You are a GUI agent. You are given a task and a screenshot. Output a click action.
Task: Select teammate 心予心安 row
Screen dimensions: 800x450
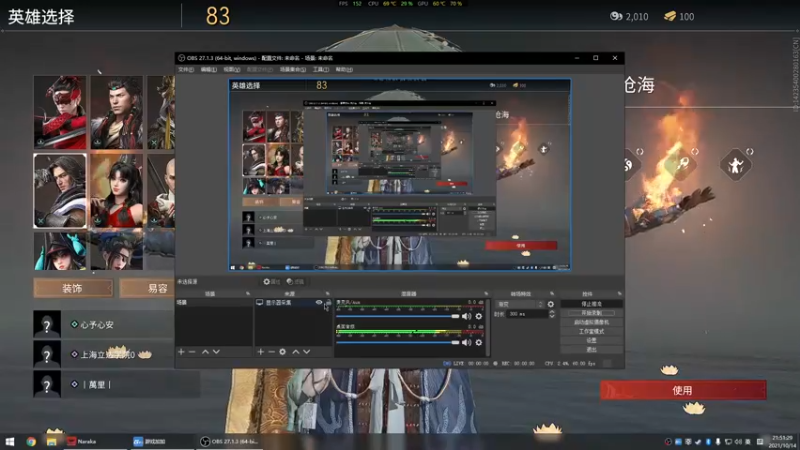tap(104, 324)
